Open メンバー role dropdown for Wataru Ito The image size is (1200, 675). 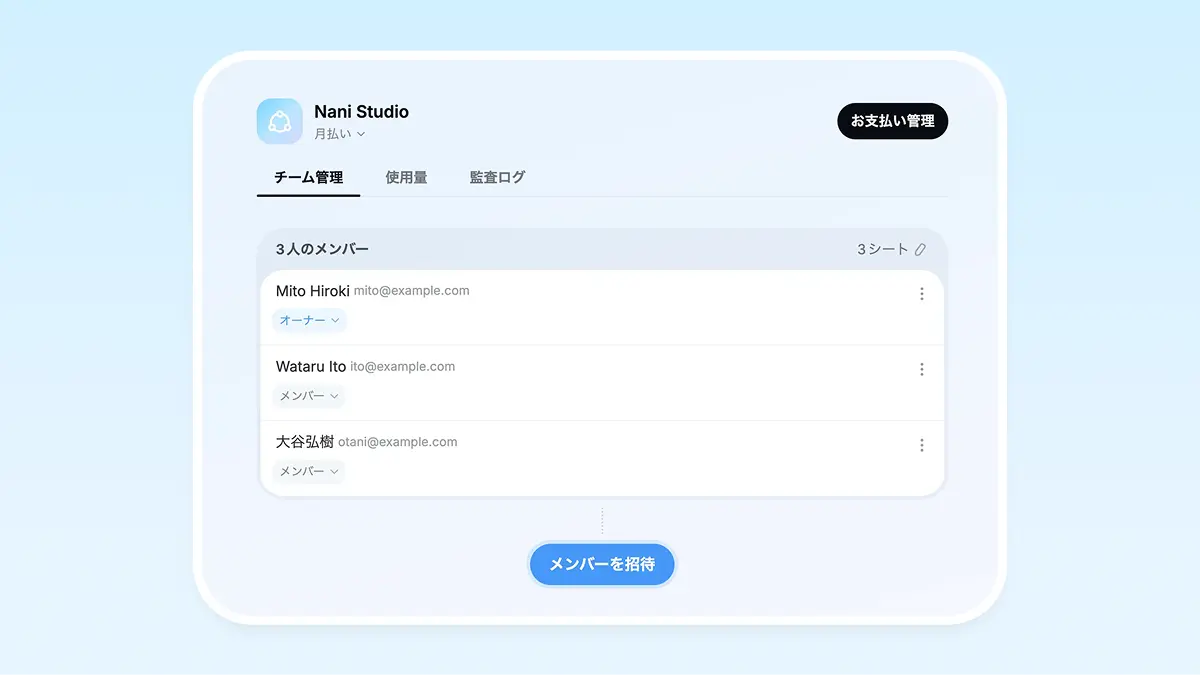pyautogui.click(x=309, y=396)
